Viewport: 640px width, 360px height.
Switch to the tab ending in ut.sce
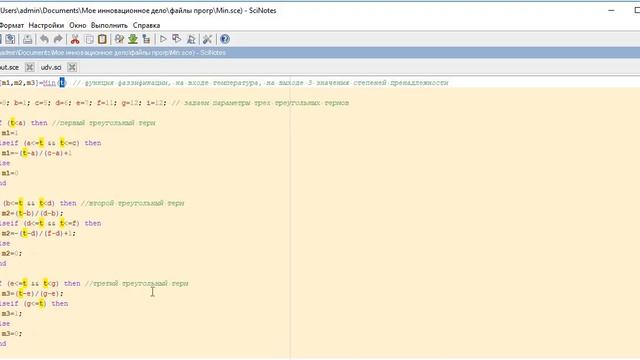(9, 67)
